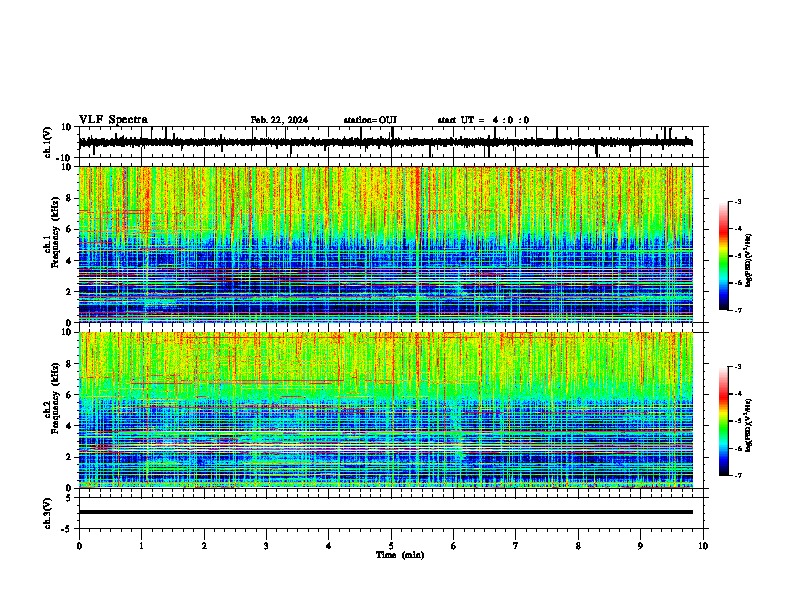This screenshot has width=792, height=612.
Task: Click the "ch.1(V)" waveform axis label
Action: pyautogui.click(x=48, y=142)
